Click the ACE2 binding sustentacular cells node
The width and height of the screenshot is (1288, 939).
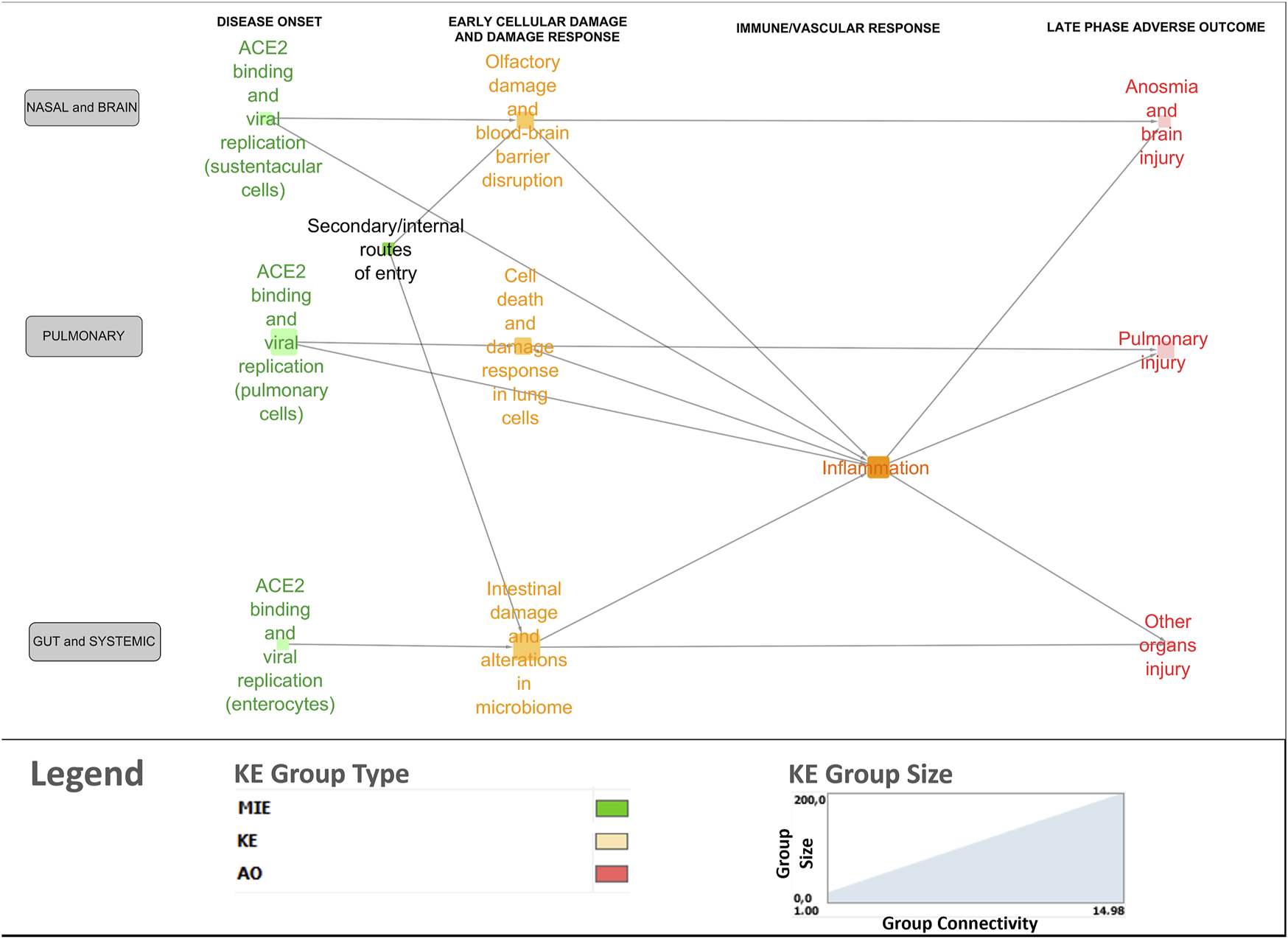tap(266, 118)
